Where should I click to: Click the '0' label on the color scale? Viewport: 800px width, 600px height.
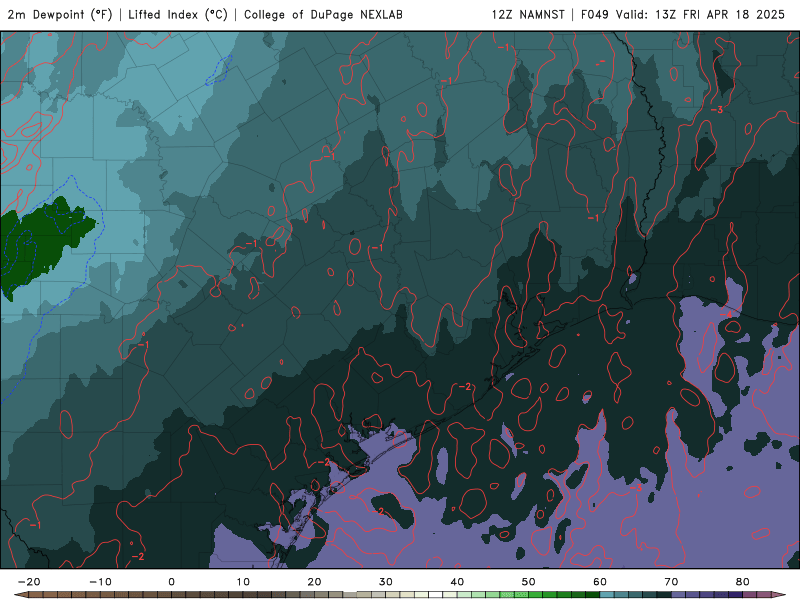click(171, 582)
